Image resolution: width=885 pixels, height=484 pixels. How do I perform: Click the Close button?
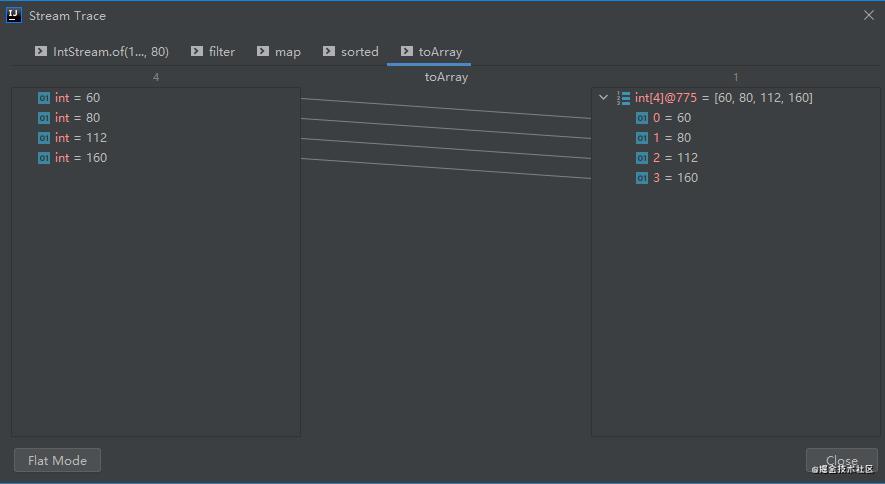pyautogui.click(x=842, y=460)
